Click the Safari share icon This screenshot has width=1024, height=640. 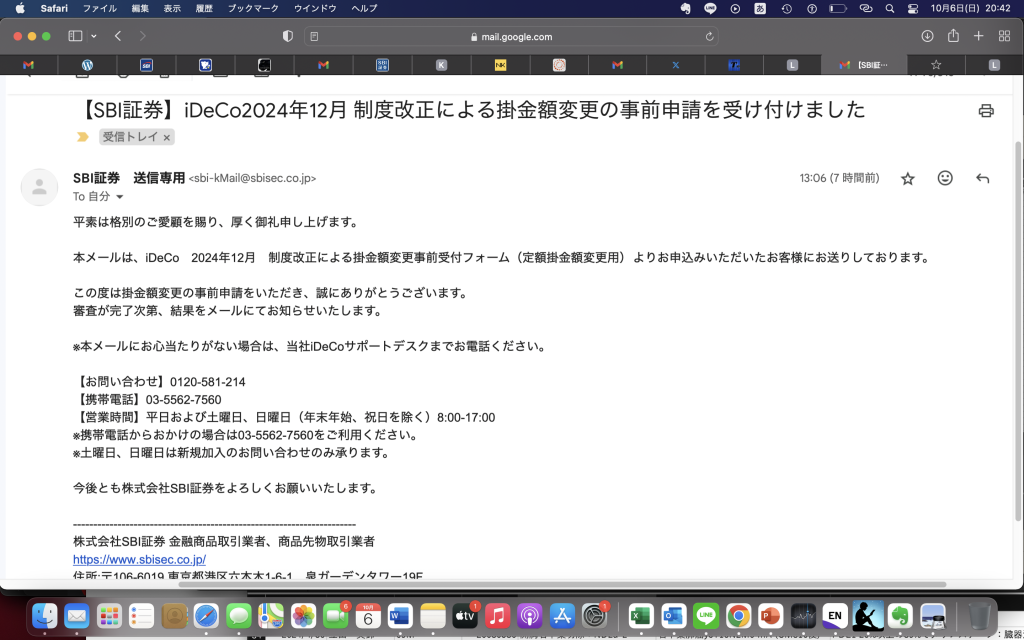(952, 36)
